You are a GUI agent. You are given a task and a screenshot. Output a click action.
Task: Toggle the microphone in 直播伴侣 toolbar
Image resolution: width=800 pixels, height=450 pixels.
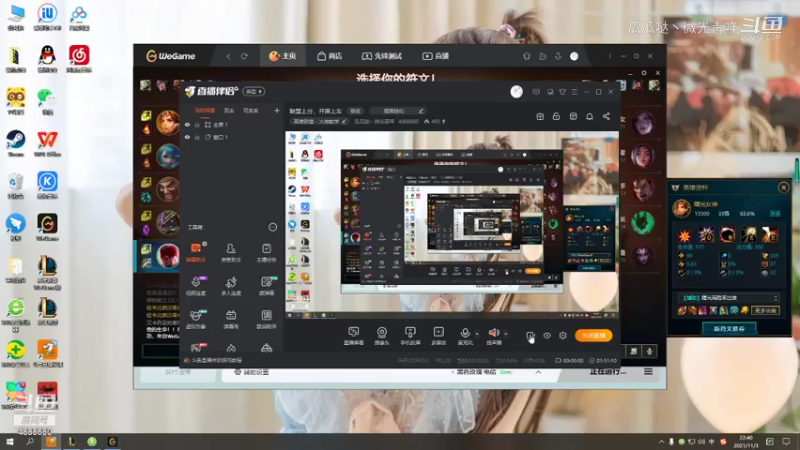[465, 336]
